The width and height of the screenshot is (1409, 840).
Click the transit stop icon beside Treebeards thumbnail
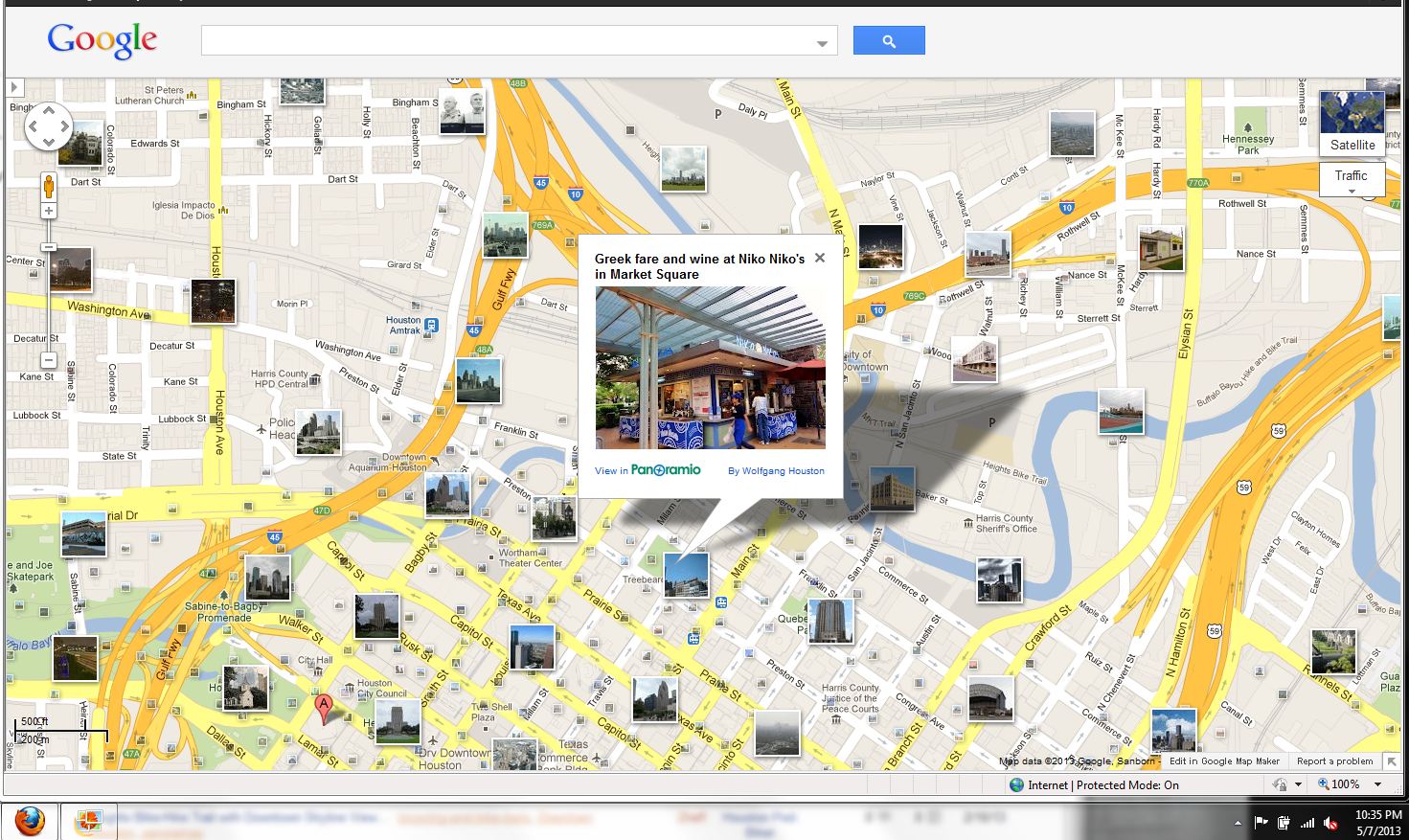pyautogui.click(x=720, y=602)
